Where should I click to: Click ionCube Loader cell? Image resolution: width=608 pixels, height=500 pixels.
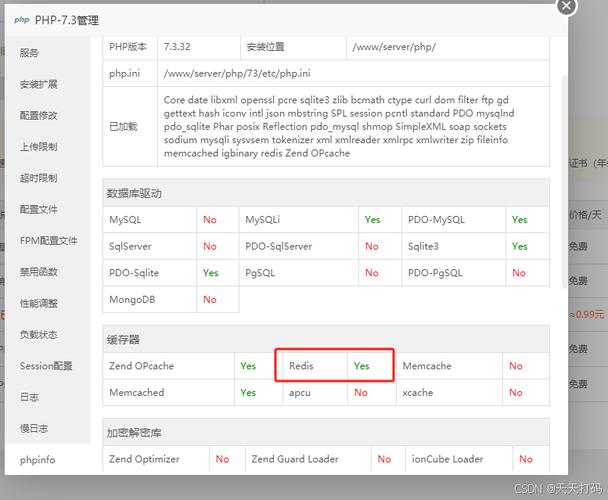coord(459,459)
